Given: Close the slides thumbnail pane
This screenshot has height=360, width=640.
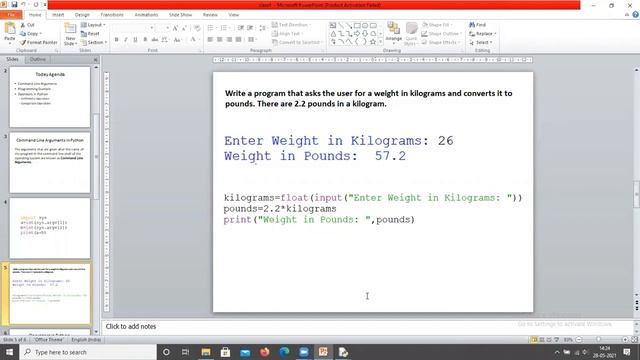Looking at the screenshot, I should pyautogui.click(x=96, y=60).
